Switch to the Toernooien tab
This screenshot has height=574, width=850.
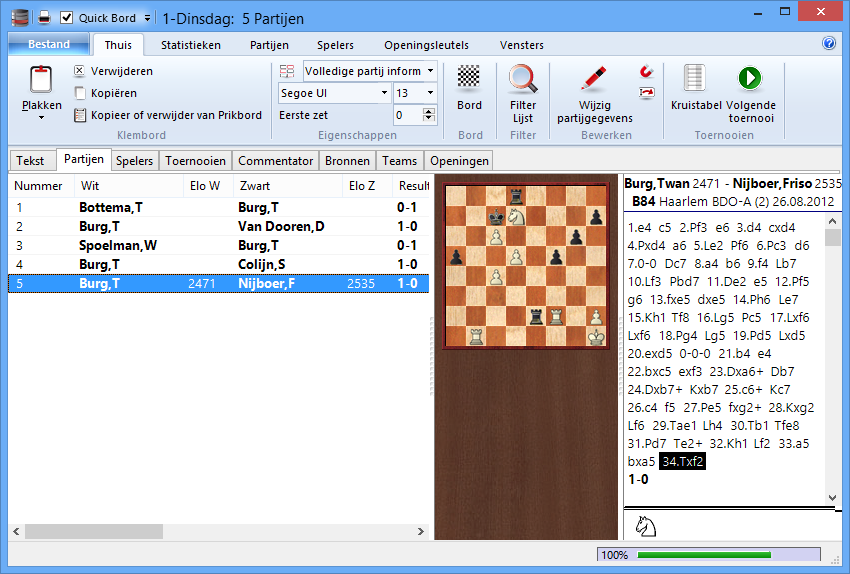(195, 161)
